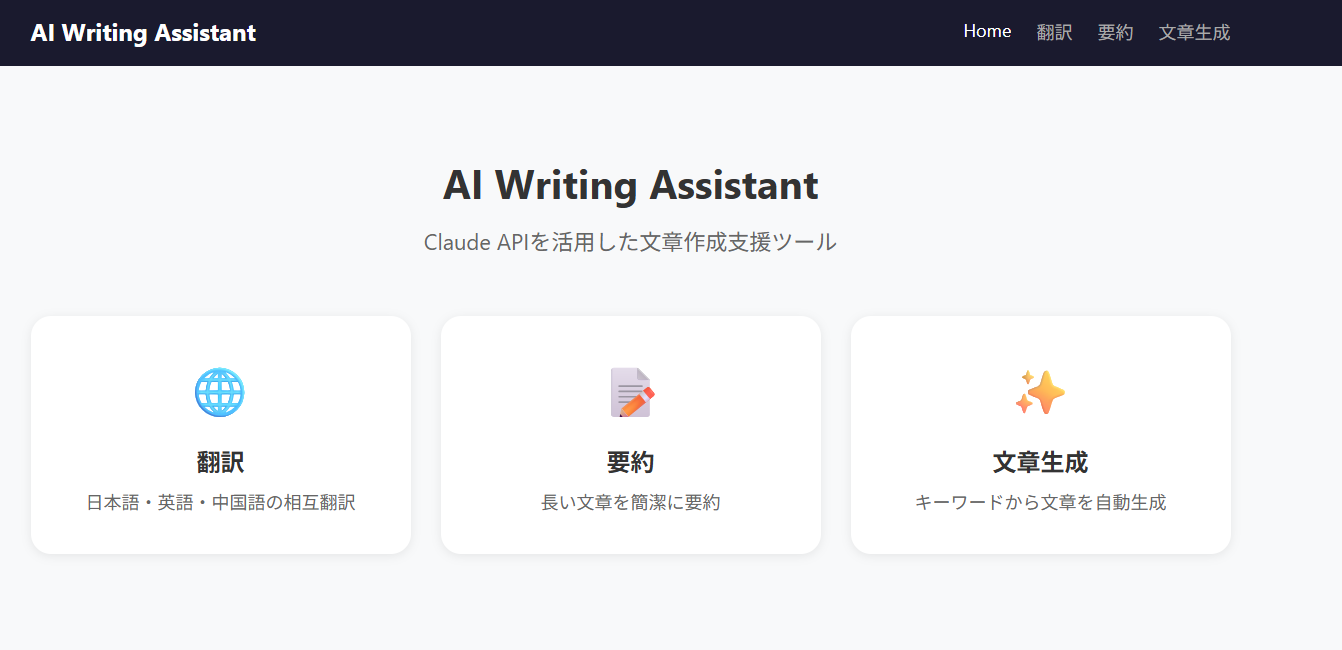The height and width of the screenshot is (650, 1342).
Task: Click the 日本語・英語・中国語の相互翻訳 description
Action: (x=221, y=502)
